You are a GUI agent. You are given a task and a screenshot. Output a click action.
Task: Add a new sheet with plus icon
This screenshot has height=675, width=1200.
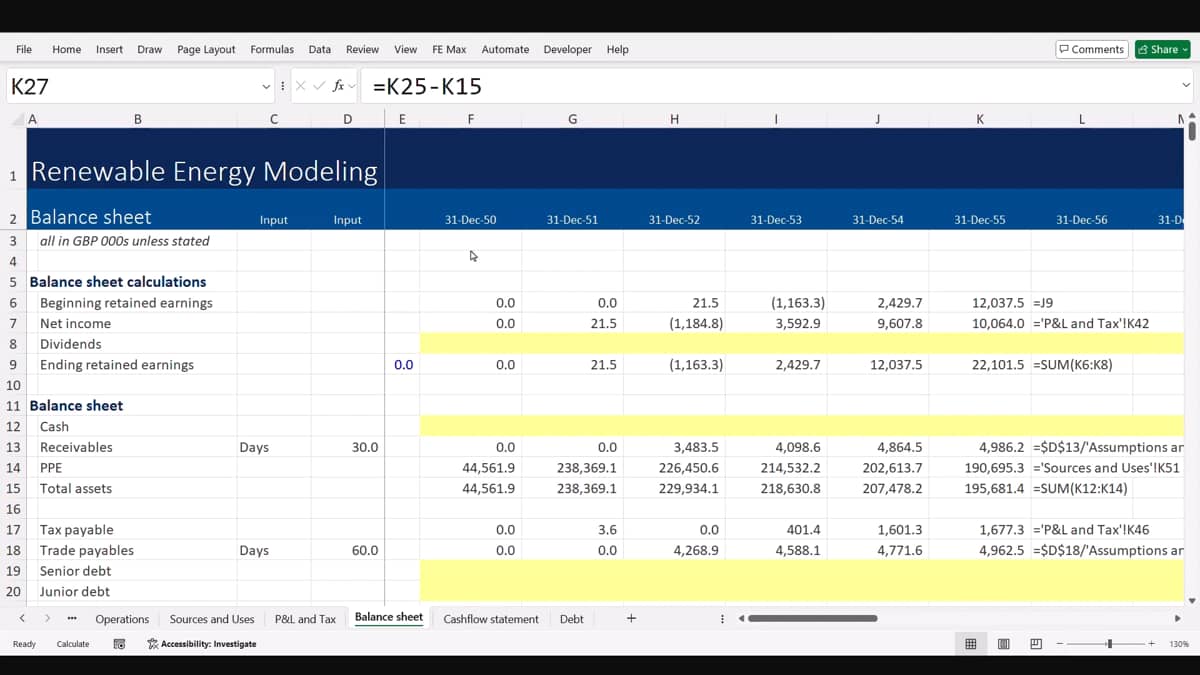[631, 618]
